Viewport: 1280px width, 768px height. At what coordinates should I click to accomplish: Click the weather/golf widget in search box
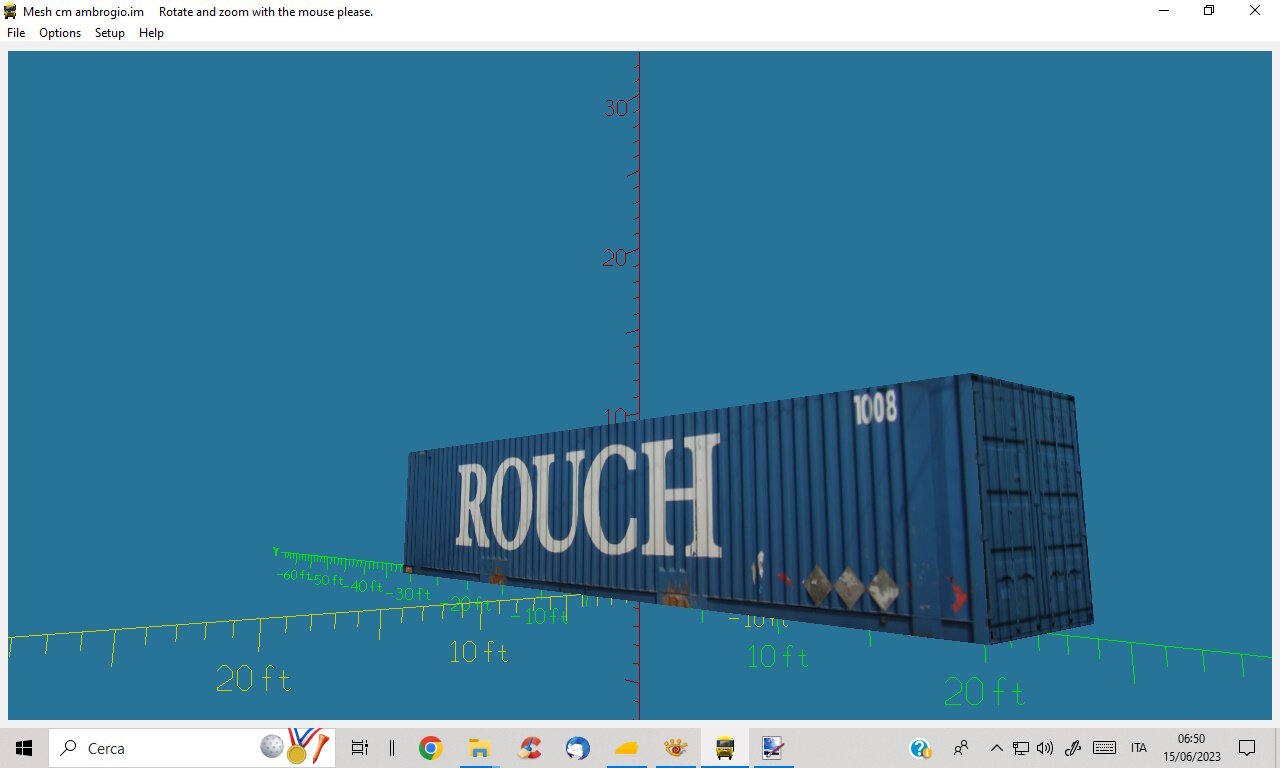pyautogui.click(x=294, y=746)
